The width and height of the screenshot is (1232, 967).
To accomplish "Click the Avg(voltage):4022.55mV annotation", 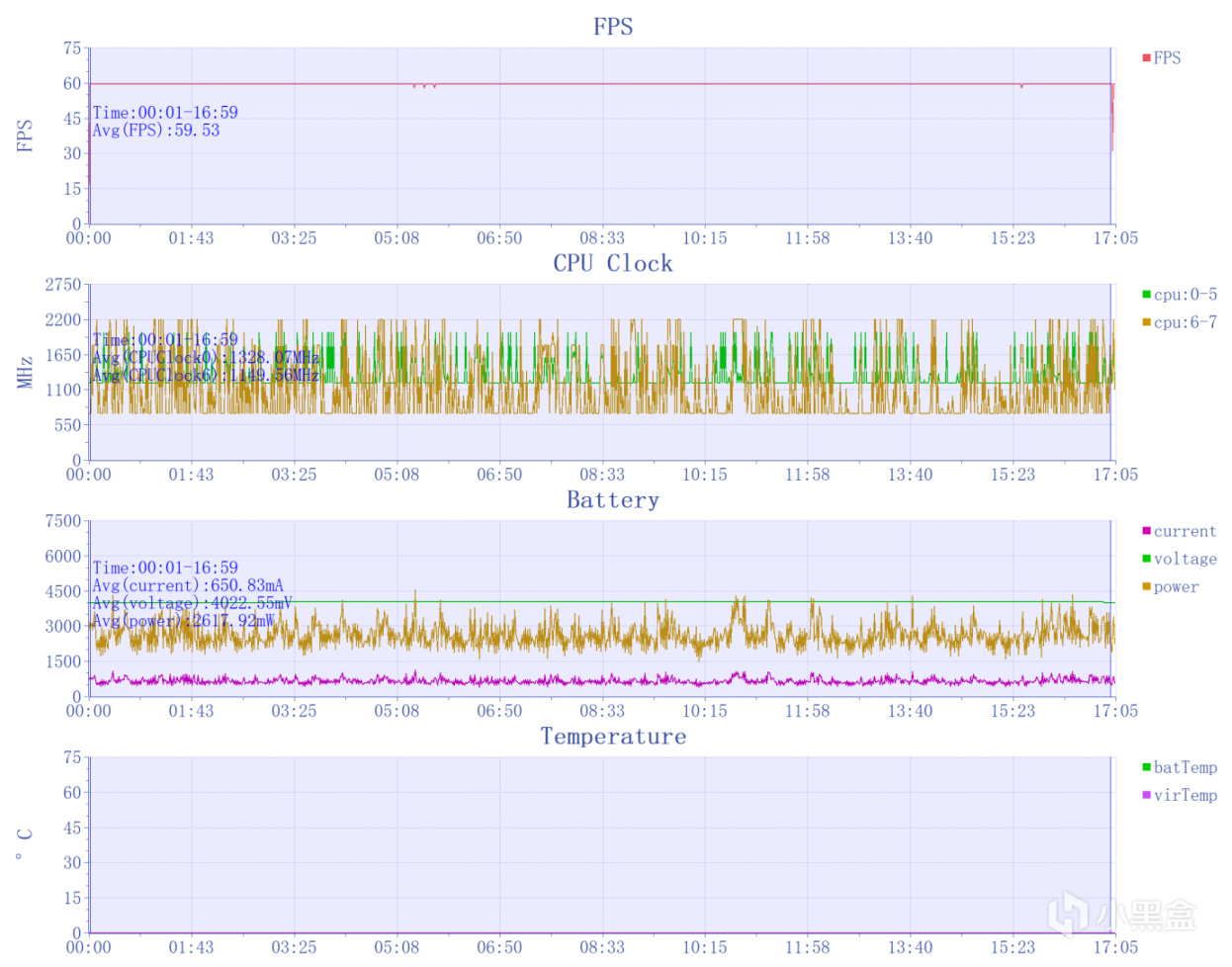I will click(193, 603).
